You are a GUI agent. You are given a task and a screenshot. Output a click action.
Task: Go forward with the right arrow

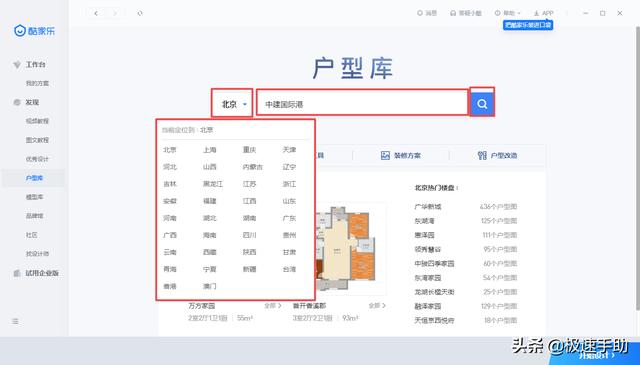115,13
